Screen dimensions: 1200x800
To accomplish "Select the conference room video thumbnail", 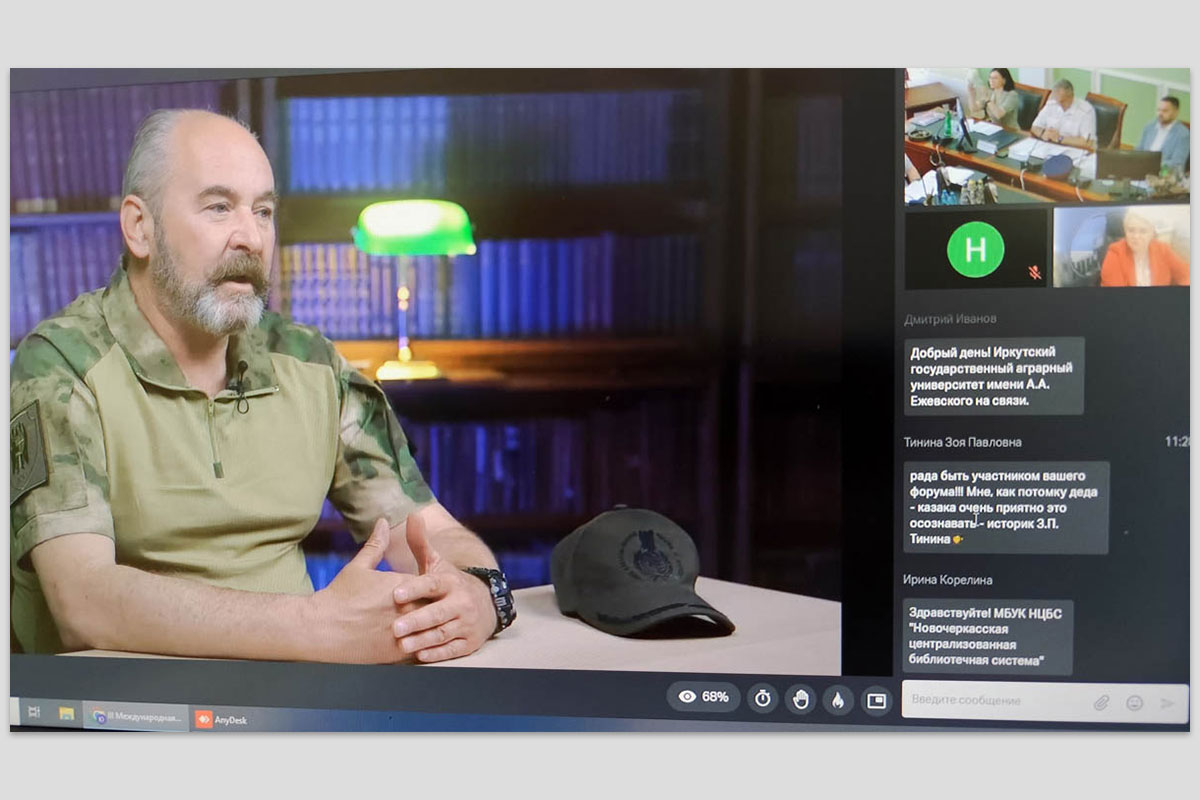I will (1047, 135).
